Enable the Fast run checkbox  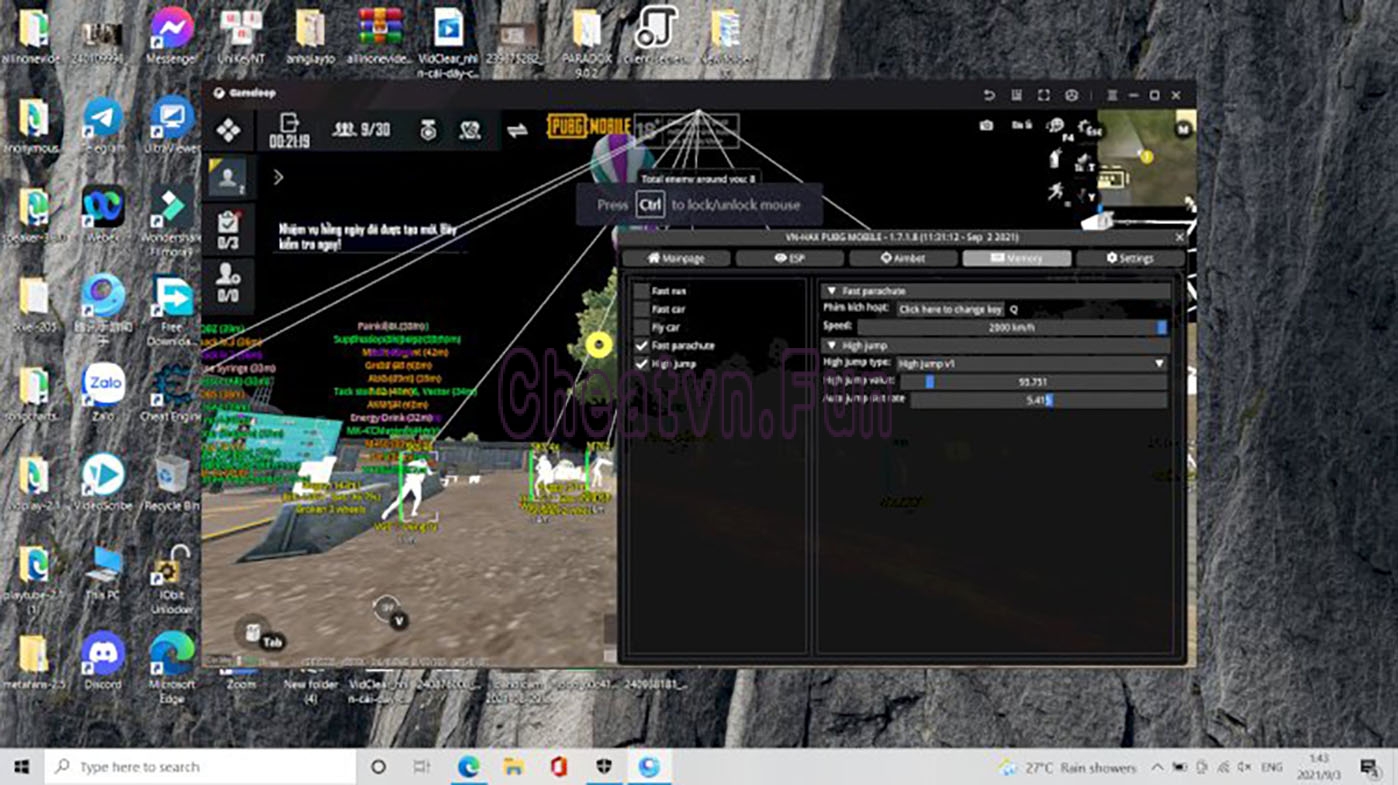[x=642, y=291]
